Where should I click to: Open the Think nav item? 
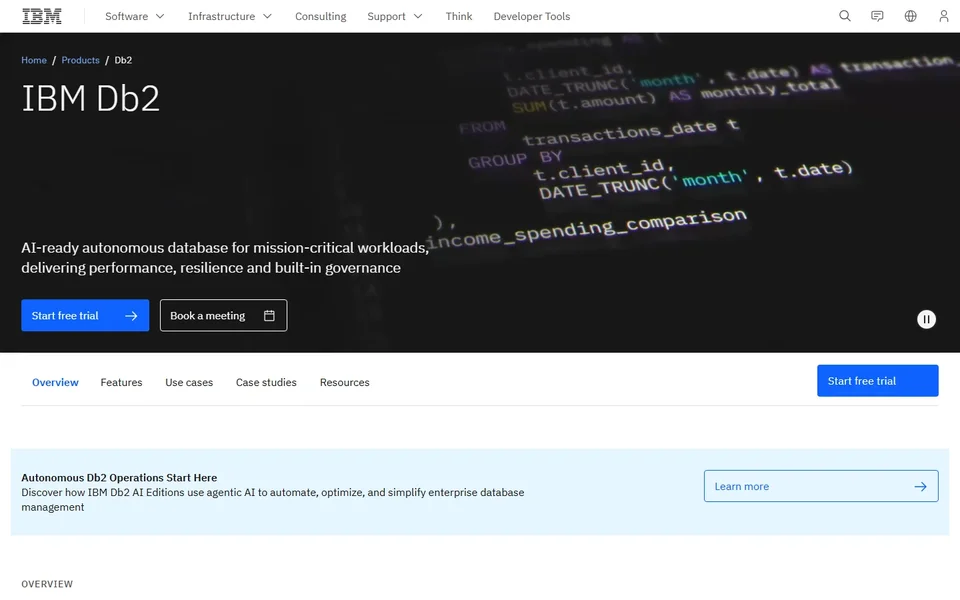[x=459, y=17]
